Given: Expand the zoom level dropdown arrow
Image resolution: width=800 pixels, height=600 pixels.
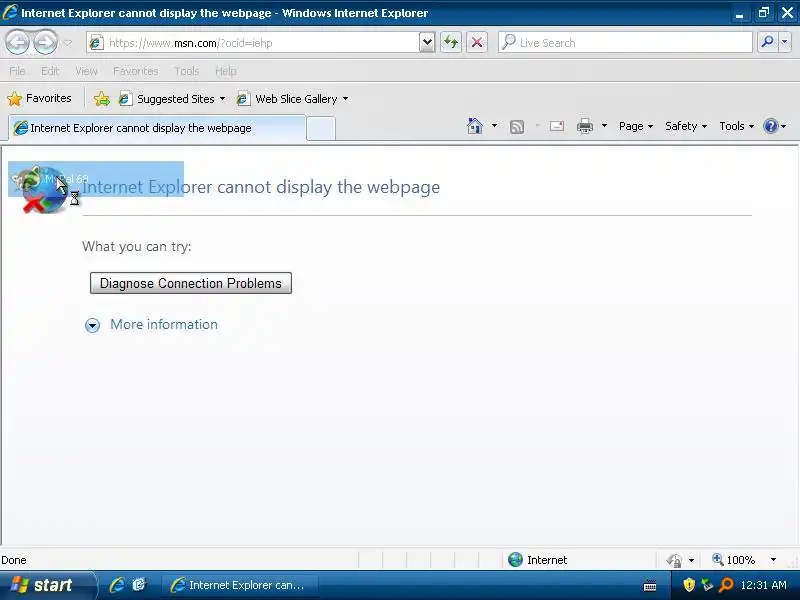Looking at the screenshot, I should (x=773, y=560).
